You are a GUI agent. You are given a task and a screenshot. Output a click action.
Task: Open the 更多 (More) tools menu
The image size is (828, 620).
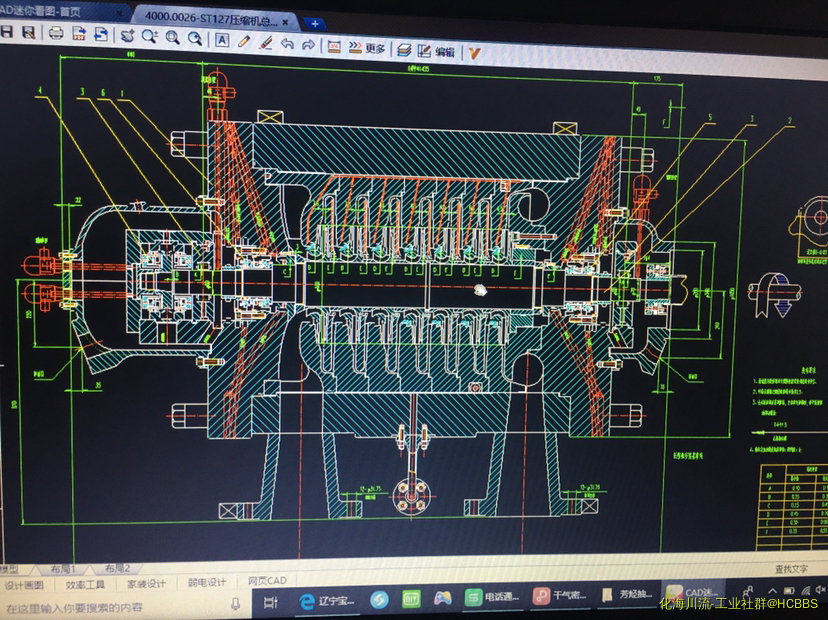click(x=366, y=48)
